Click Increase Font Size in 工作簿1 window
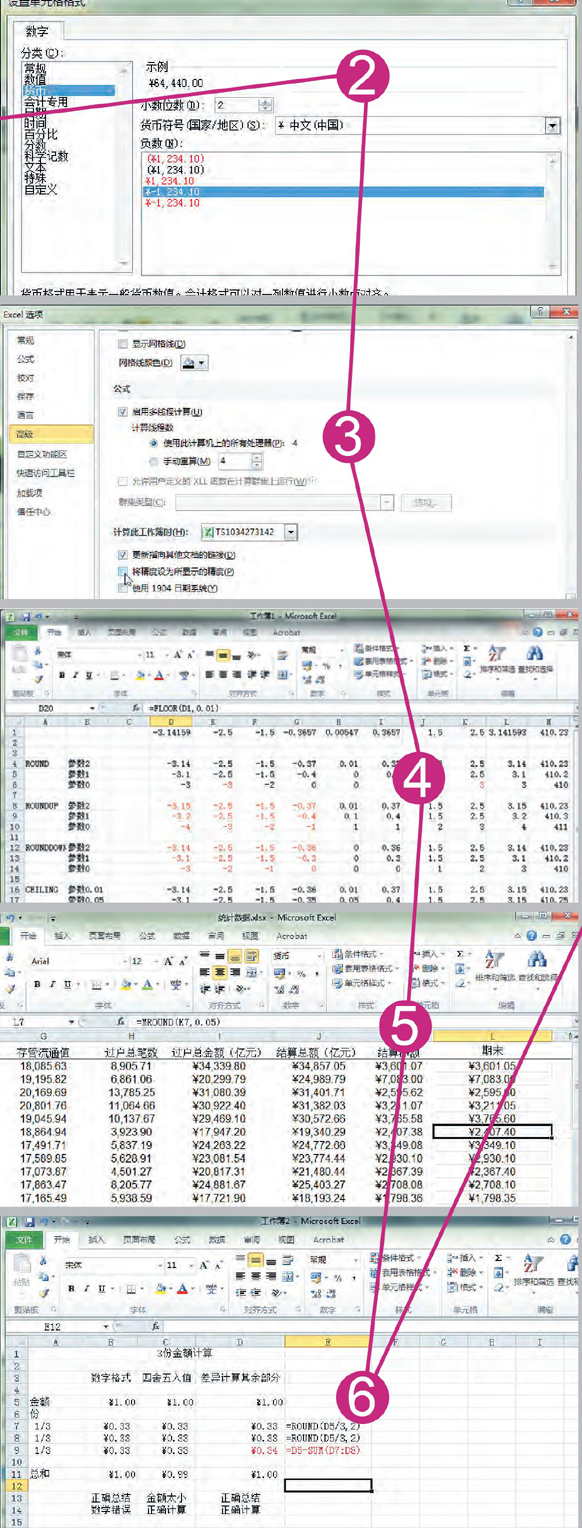 pos(176,655)
